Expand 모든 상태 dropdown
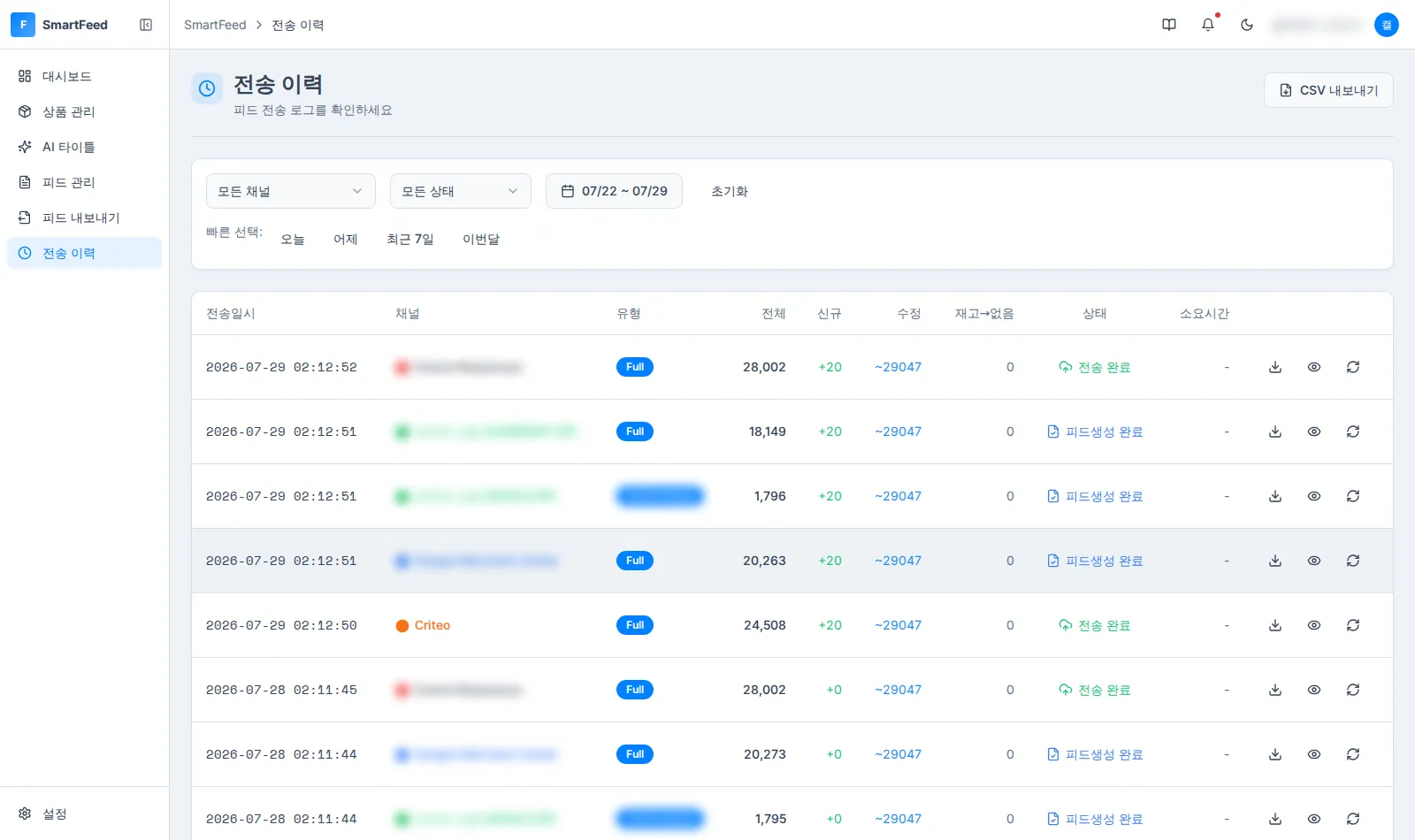Screen dimensions: 1415x840 [x=460, y=191]
